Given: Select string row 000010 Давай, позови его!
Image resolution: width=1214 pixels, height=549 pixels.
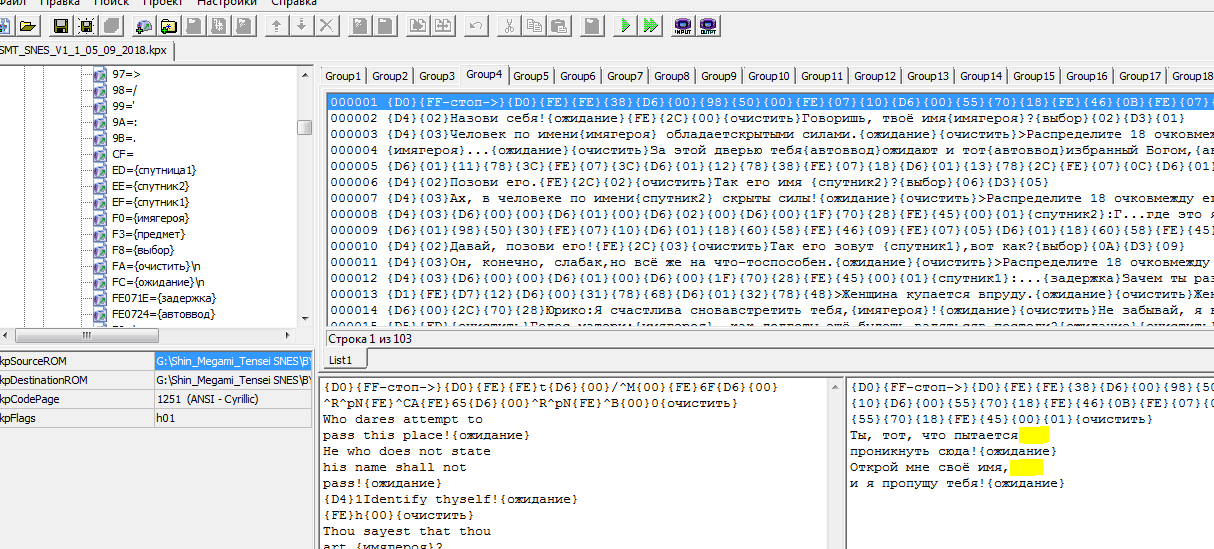Looking at the screenshot, I should pyautogui.click(x=770, y=246).
